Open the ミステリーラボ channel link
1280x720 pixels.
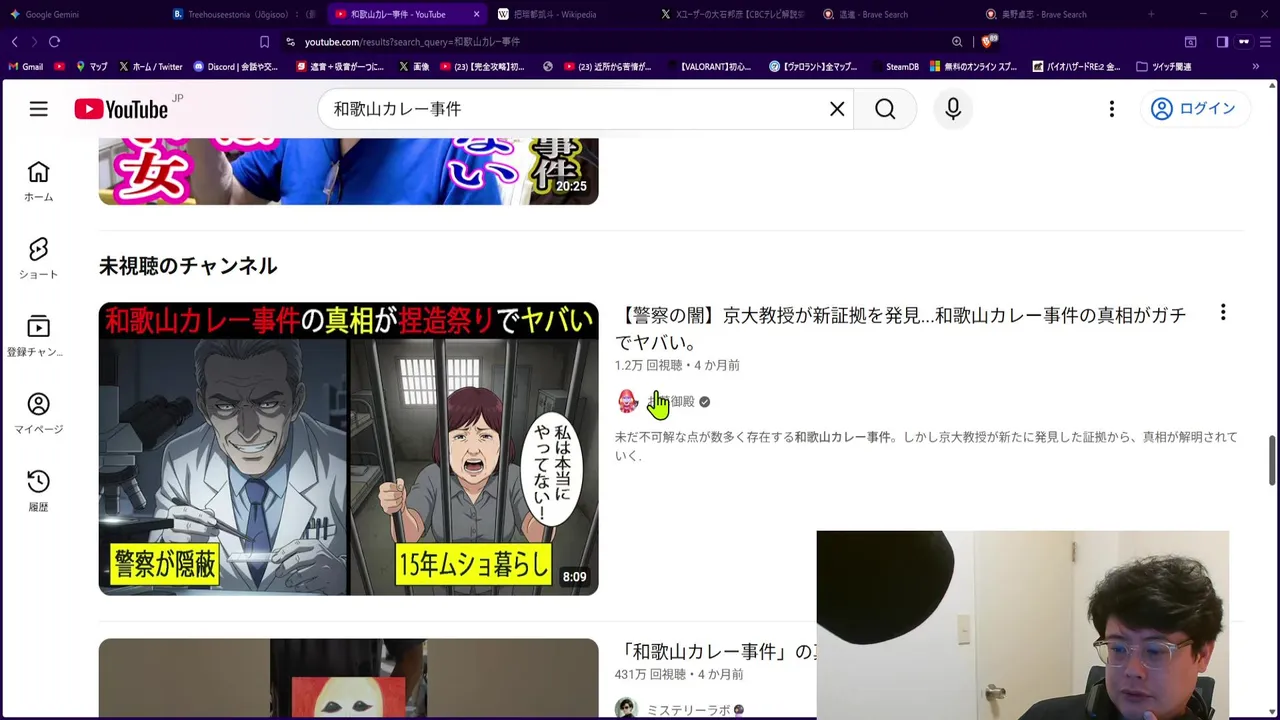pyautogui.click(x=688, y=710)
